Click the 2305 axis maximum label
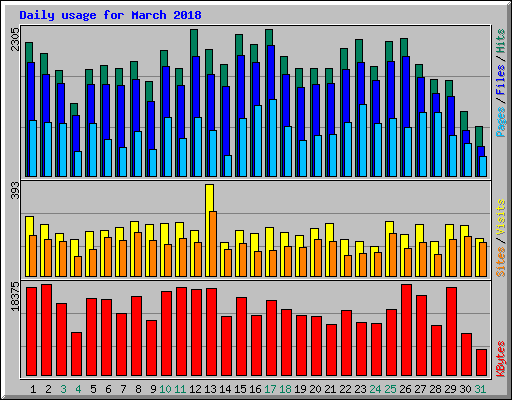This screenshot has height=400, width=512. click(x=15, y=39)
